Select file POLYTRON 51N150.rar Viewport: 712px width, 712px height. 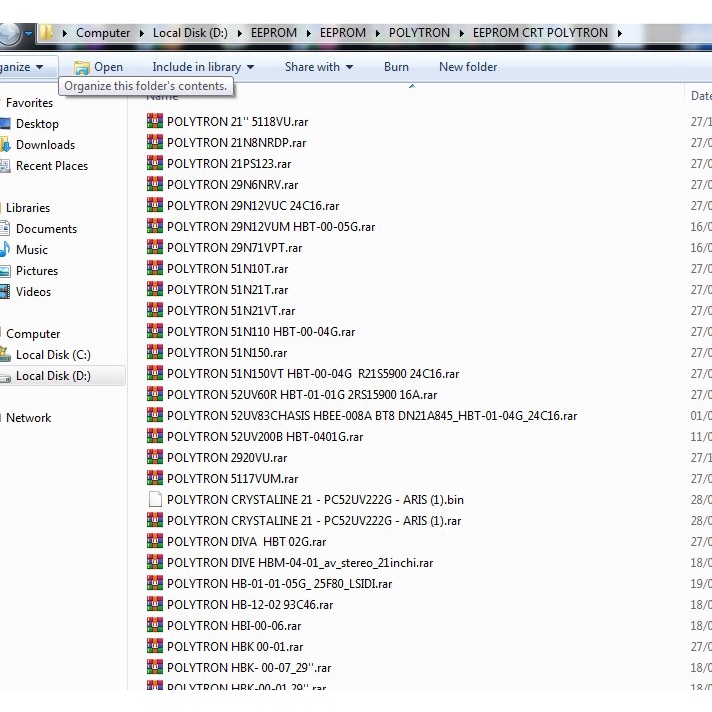coord(227,352)
